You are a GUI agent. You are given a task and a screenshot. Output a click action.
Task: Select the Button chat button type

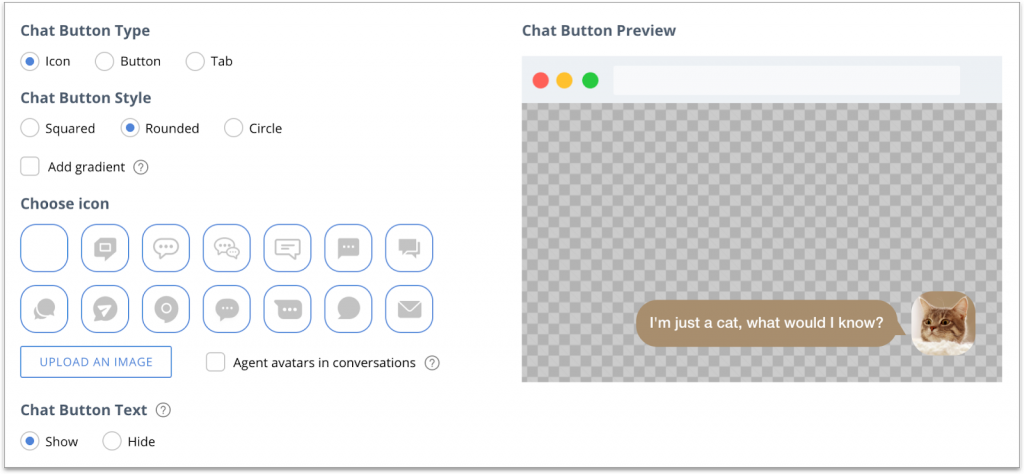tap(105, 61)
